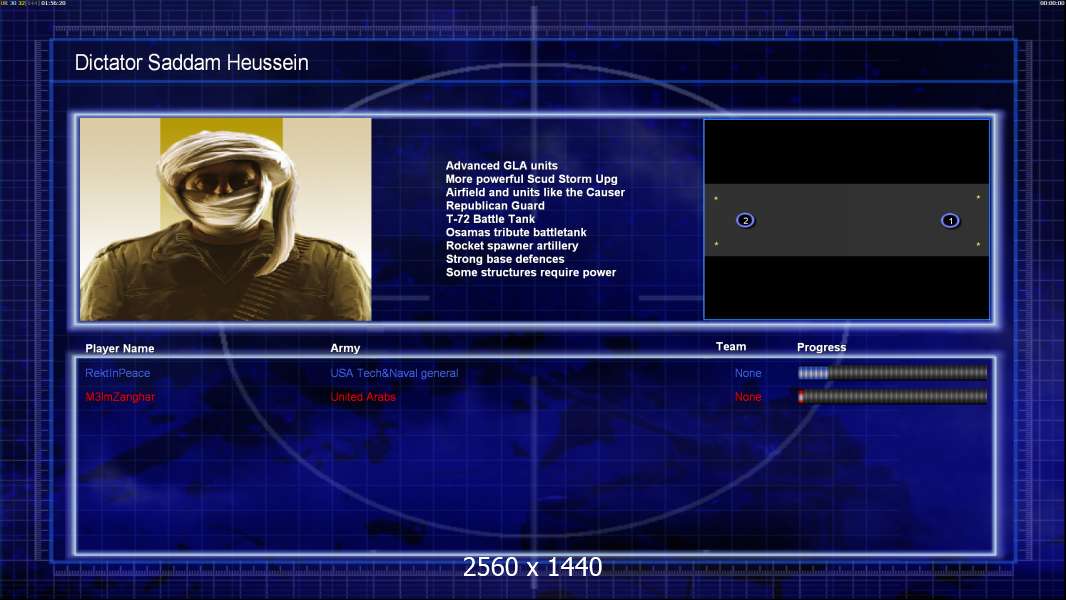Select the yellow star near position 1, upper

tap(978, 198)
